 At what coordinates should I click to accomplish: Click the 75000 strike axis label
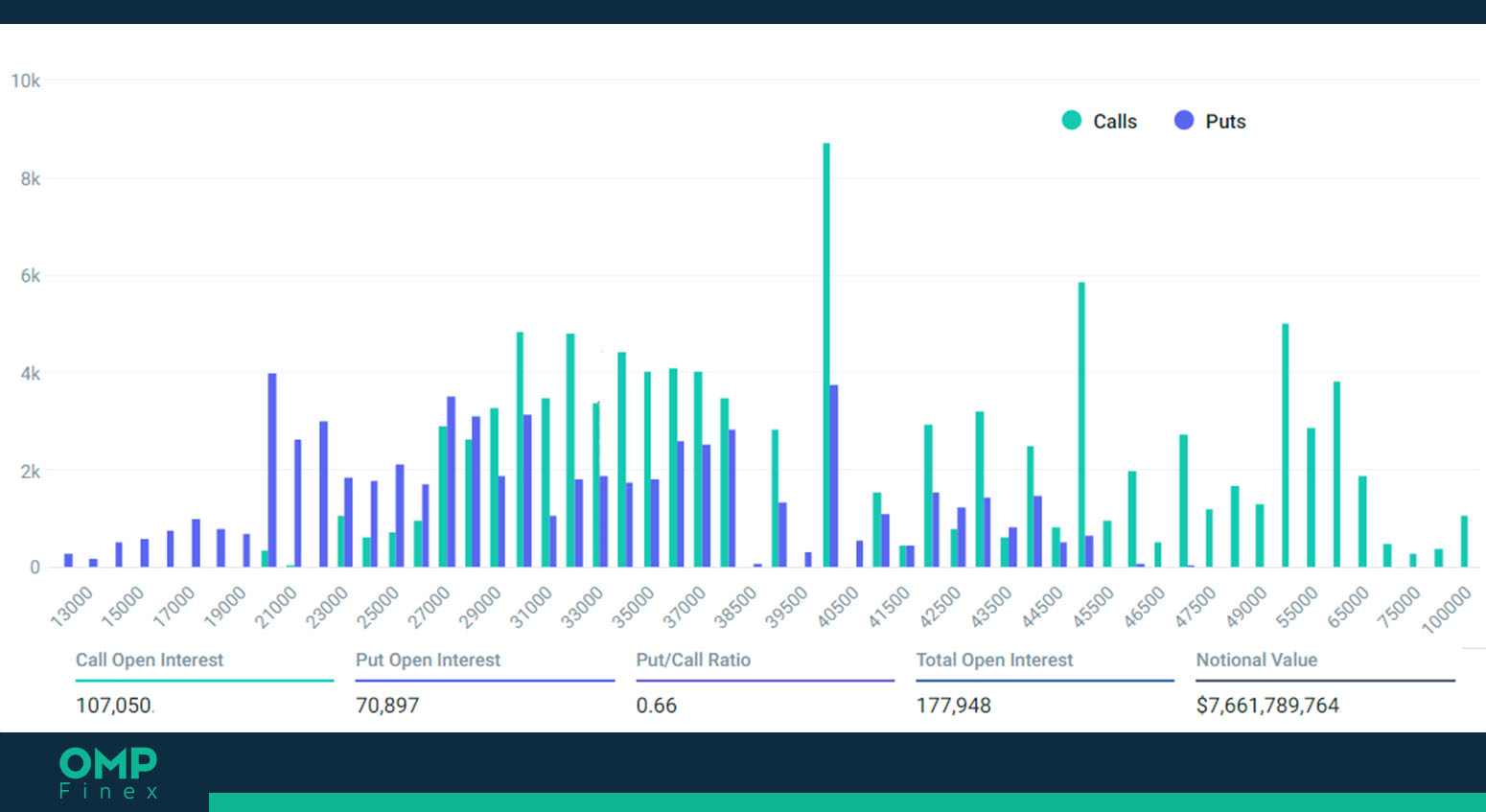pyautogui.click(x=1399, y=607)
